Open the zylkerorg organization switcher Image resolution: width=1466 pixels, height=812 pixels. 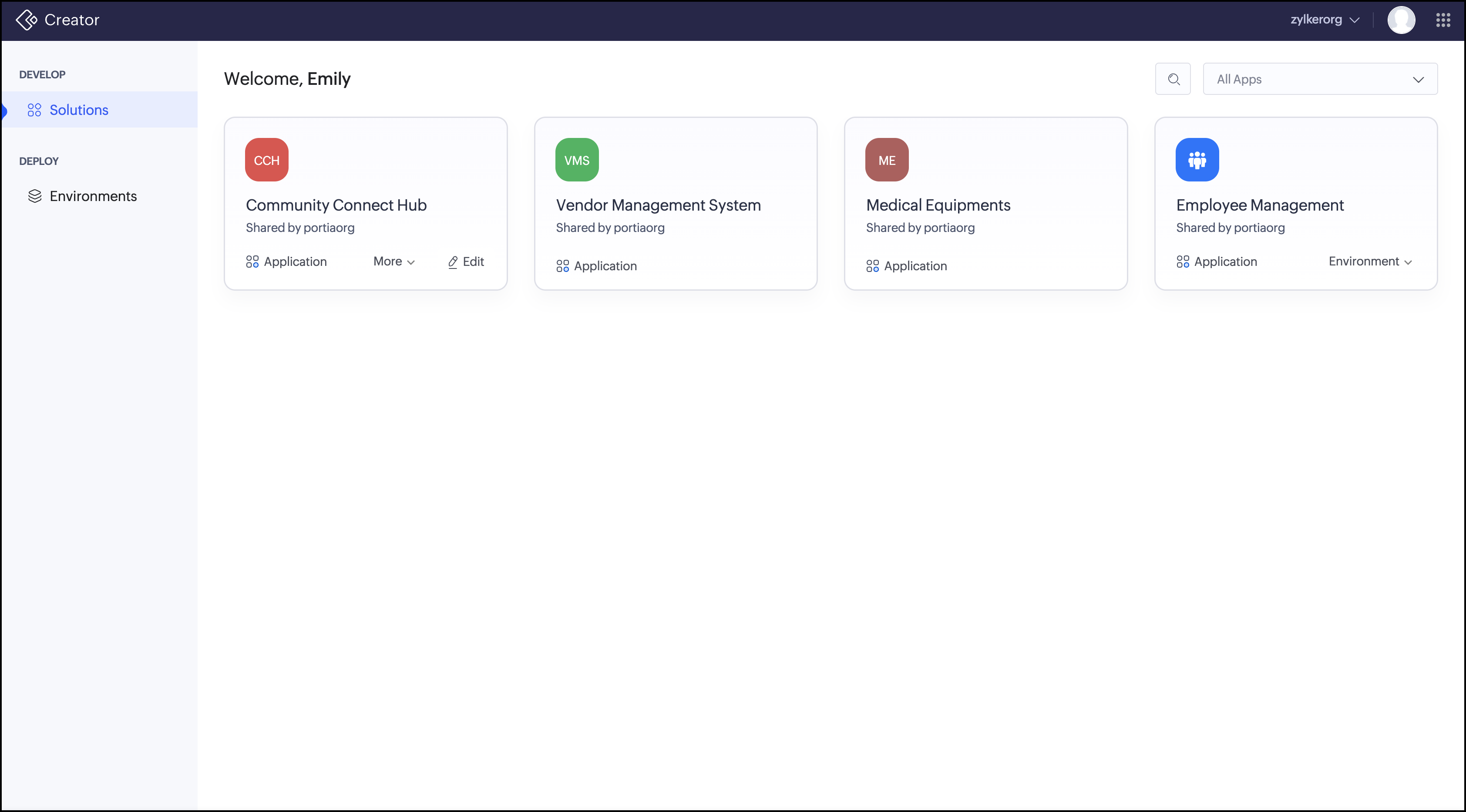(1324, 20)
